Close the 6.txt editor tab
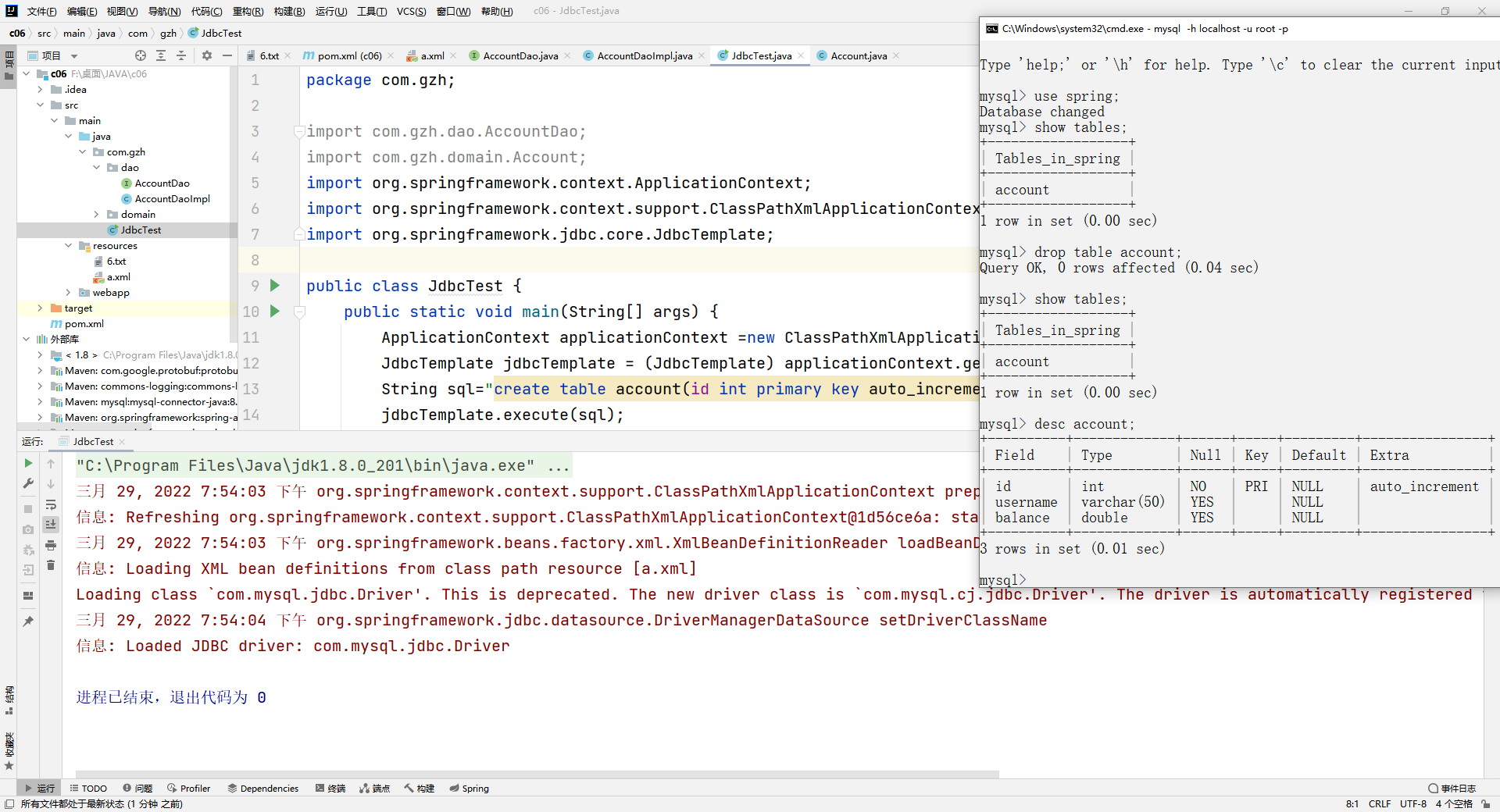 [x=288, y=55]
